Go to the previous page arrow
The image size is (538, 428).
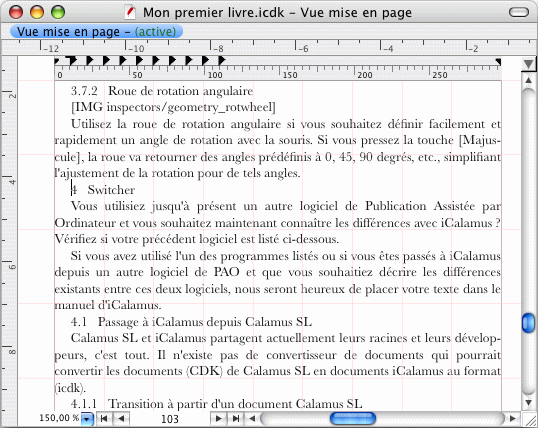point(120,418)
